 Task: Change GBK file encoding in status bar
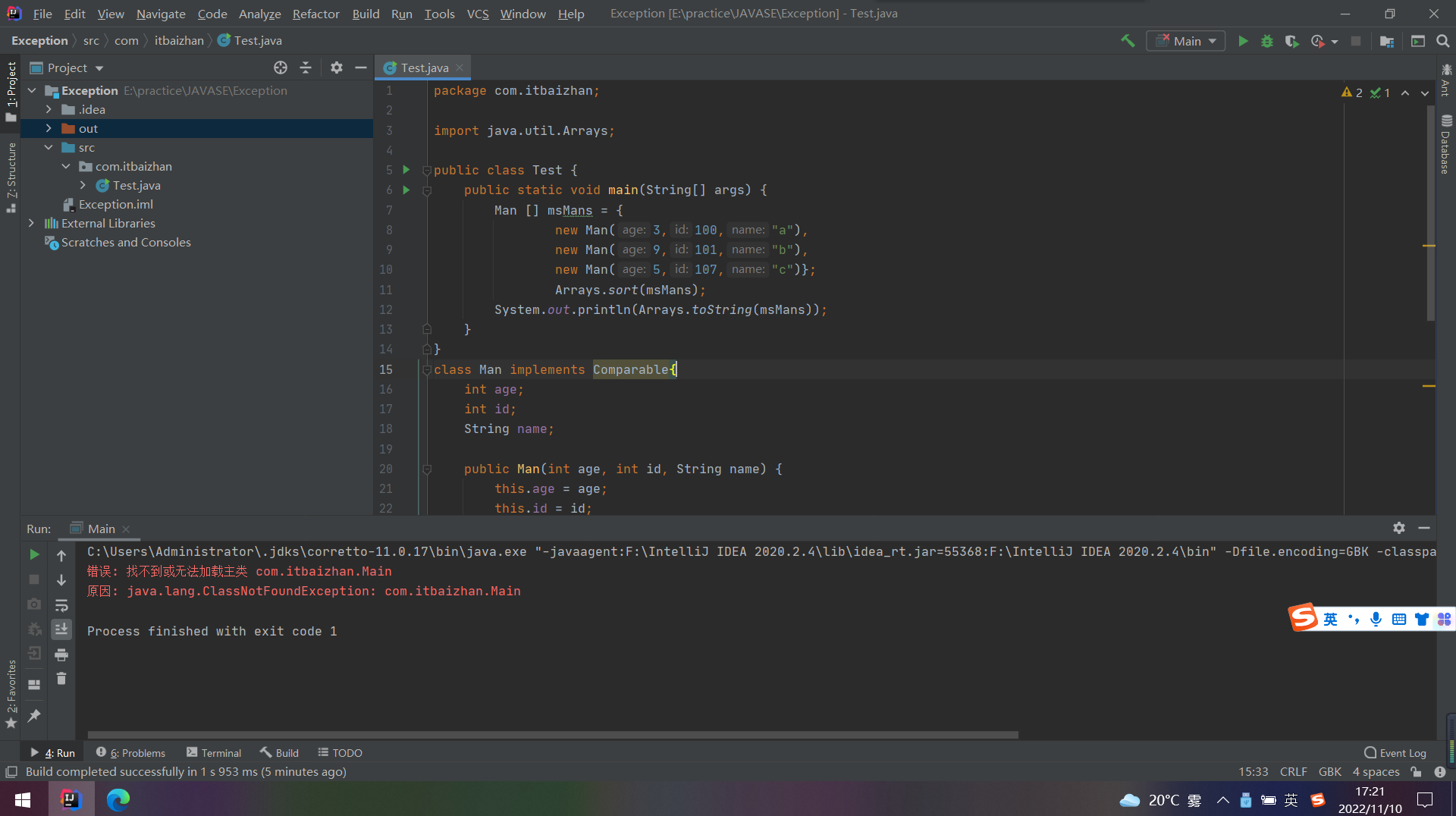coord(1329,771)
